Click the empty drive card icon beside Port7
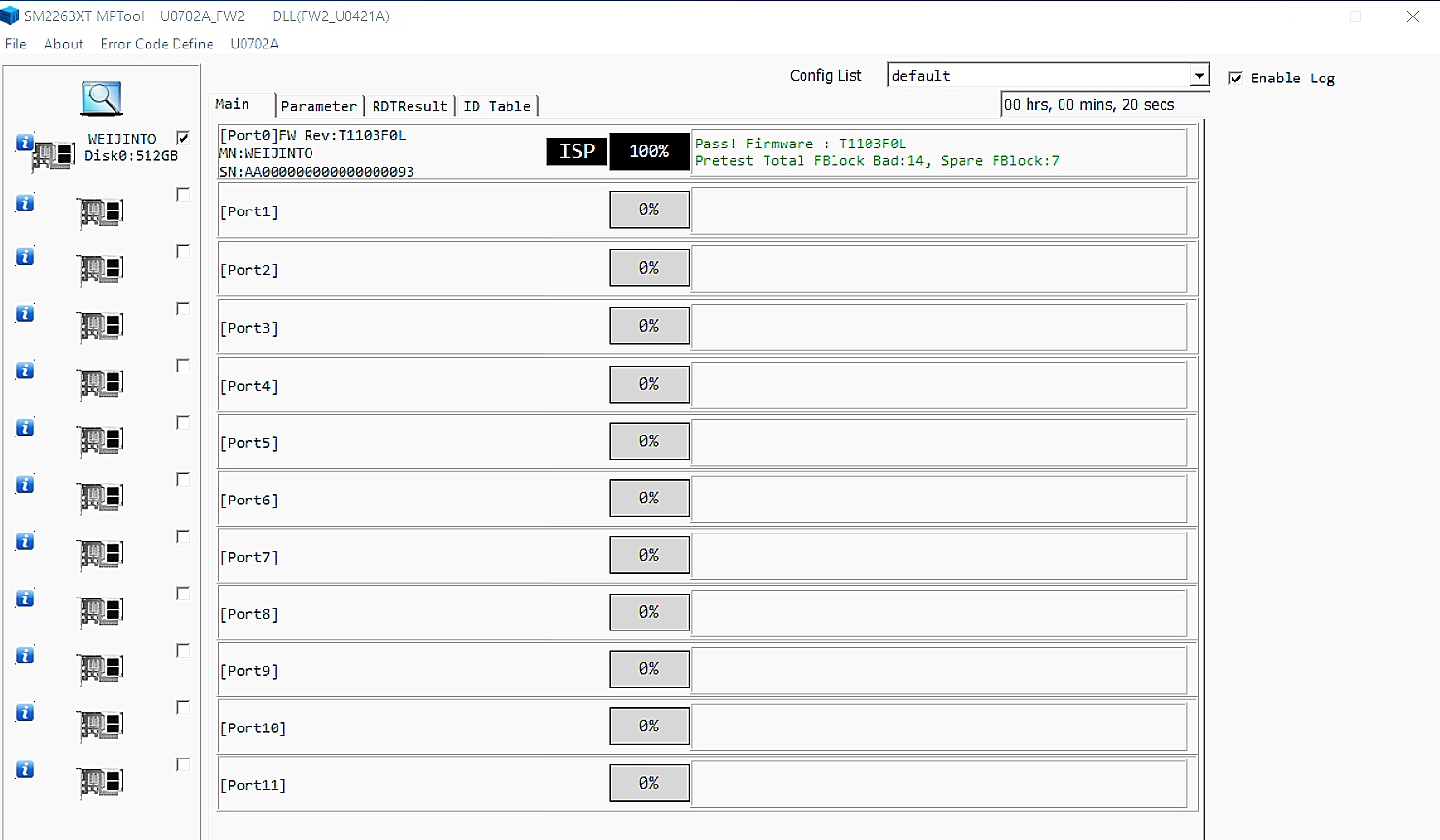 coord(101,555)
